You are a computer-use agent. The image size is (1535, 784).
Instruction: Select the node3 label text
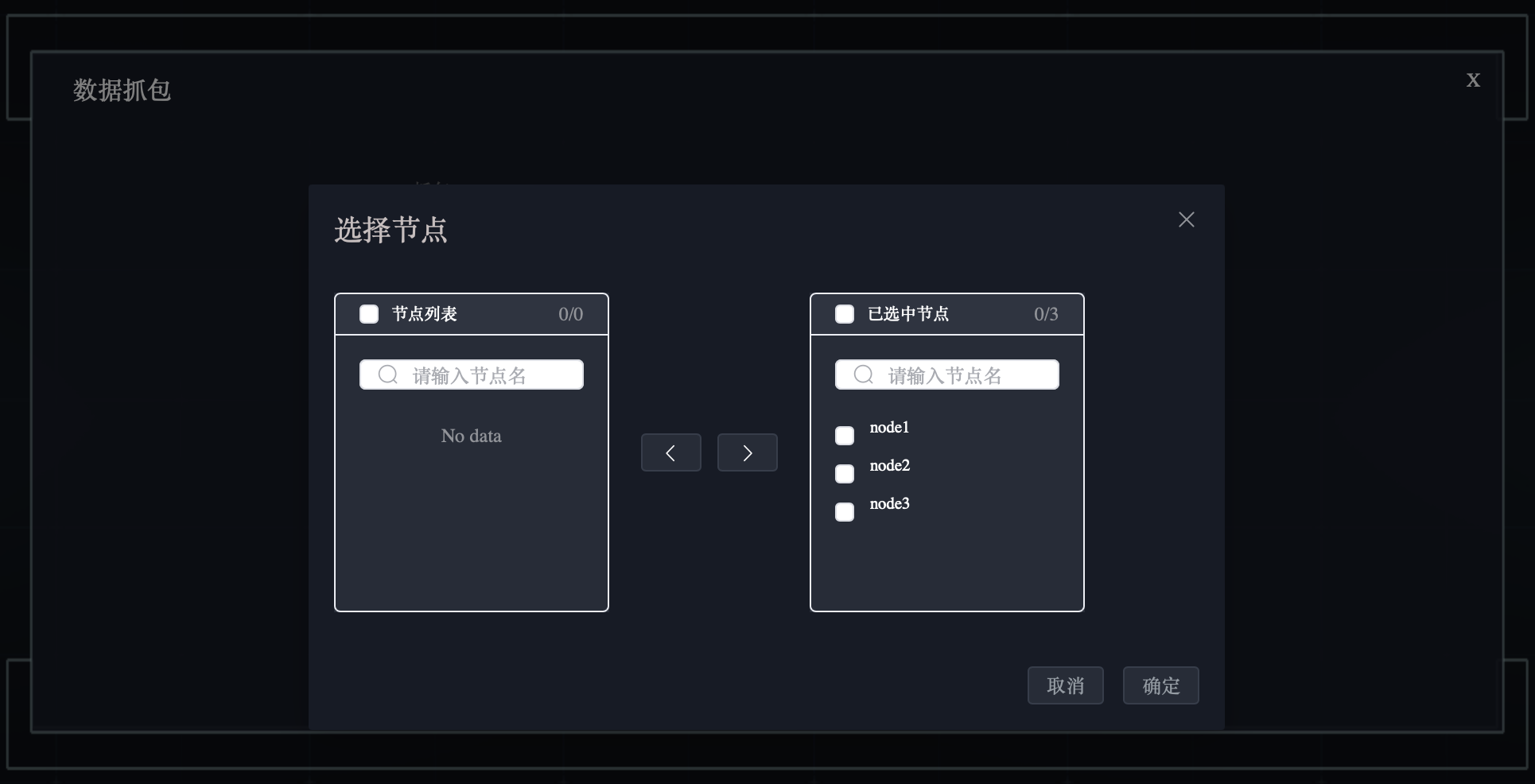coord(889,504)
